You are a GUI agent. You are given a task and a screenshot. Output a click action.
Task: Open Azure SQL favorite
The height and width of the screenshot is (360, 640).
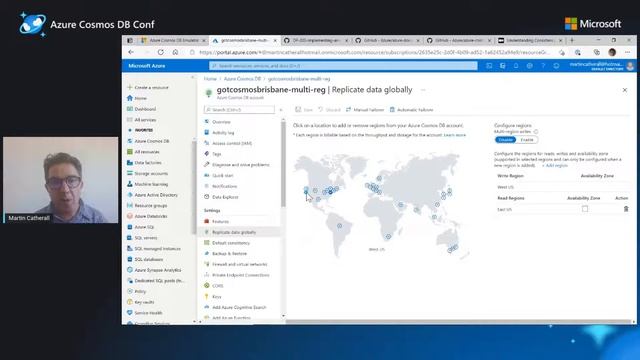point(140,227)
